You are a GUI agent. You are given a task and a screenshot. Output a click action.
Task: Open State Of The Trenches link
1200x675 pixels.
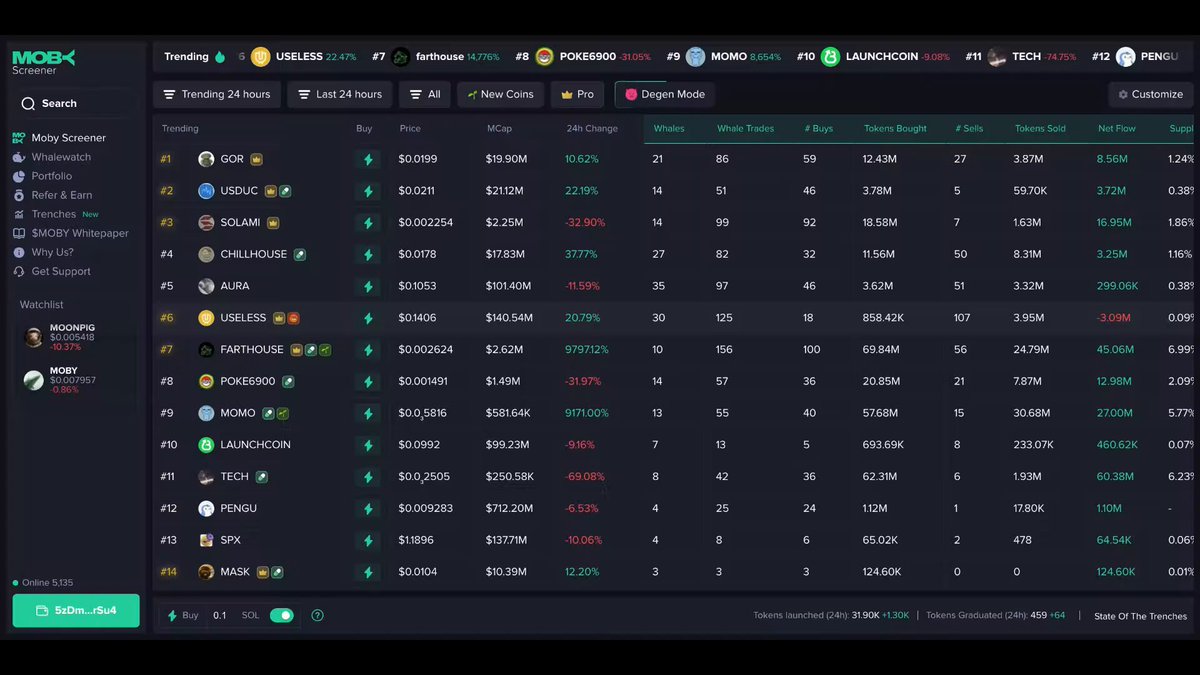[1140, 616]
